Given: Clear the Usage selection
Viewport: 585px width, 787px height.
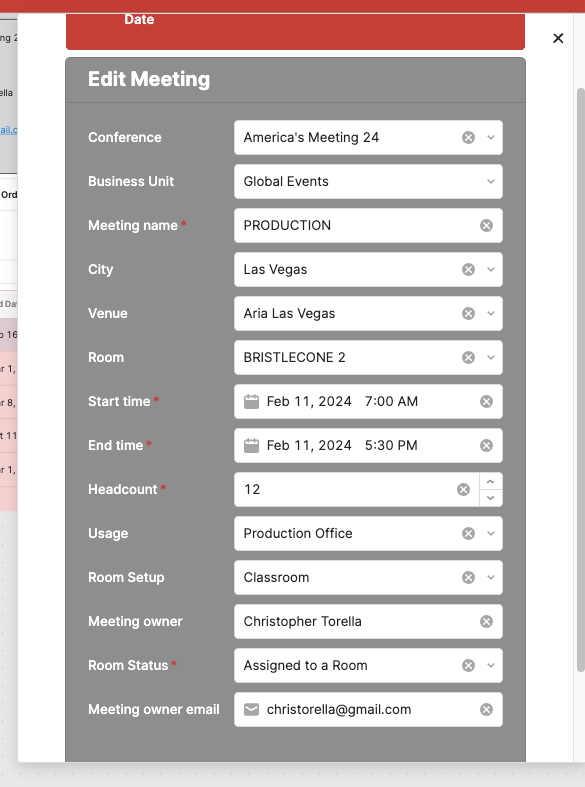Looking at the screenshot, I should pos(468,534).
